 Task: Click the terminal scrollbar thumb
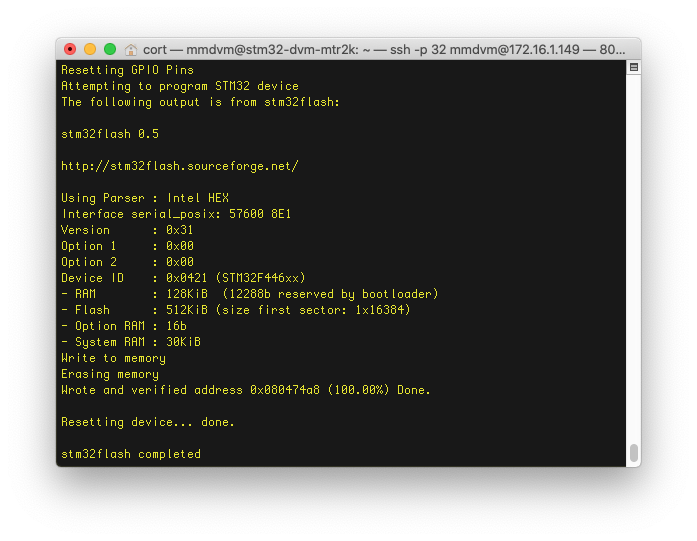pos(634,453)
